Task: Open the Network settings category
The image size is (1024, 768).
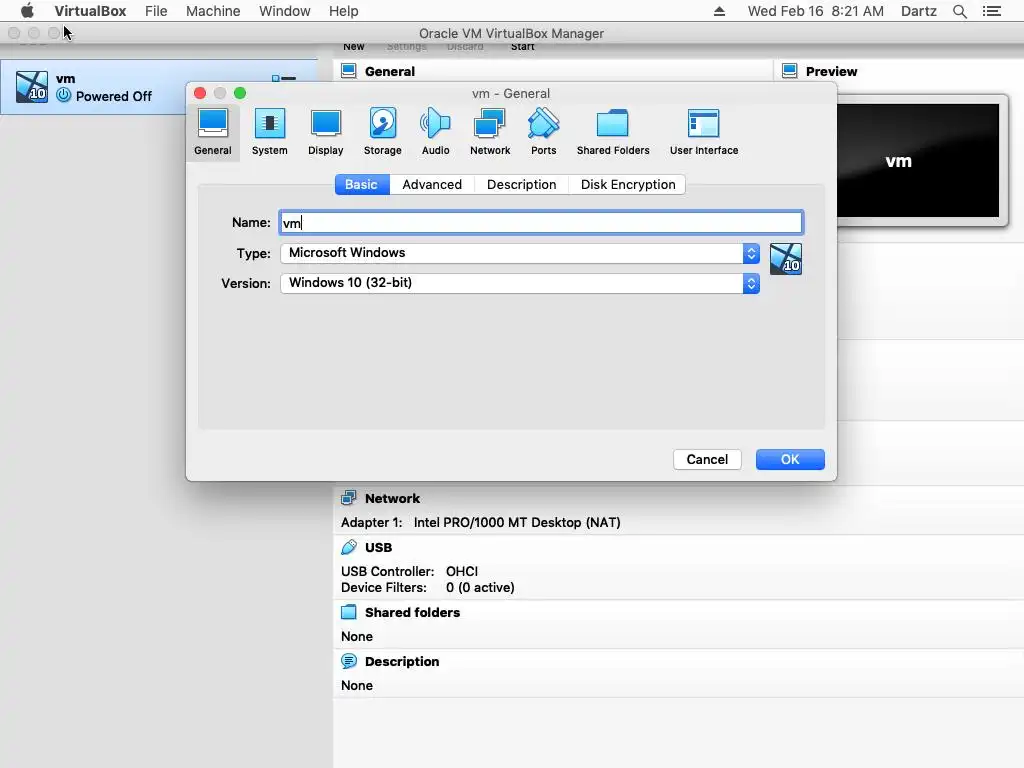Action: click(490, 131)
